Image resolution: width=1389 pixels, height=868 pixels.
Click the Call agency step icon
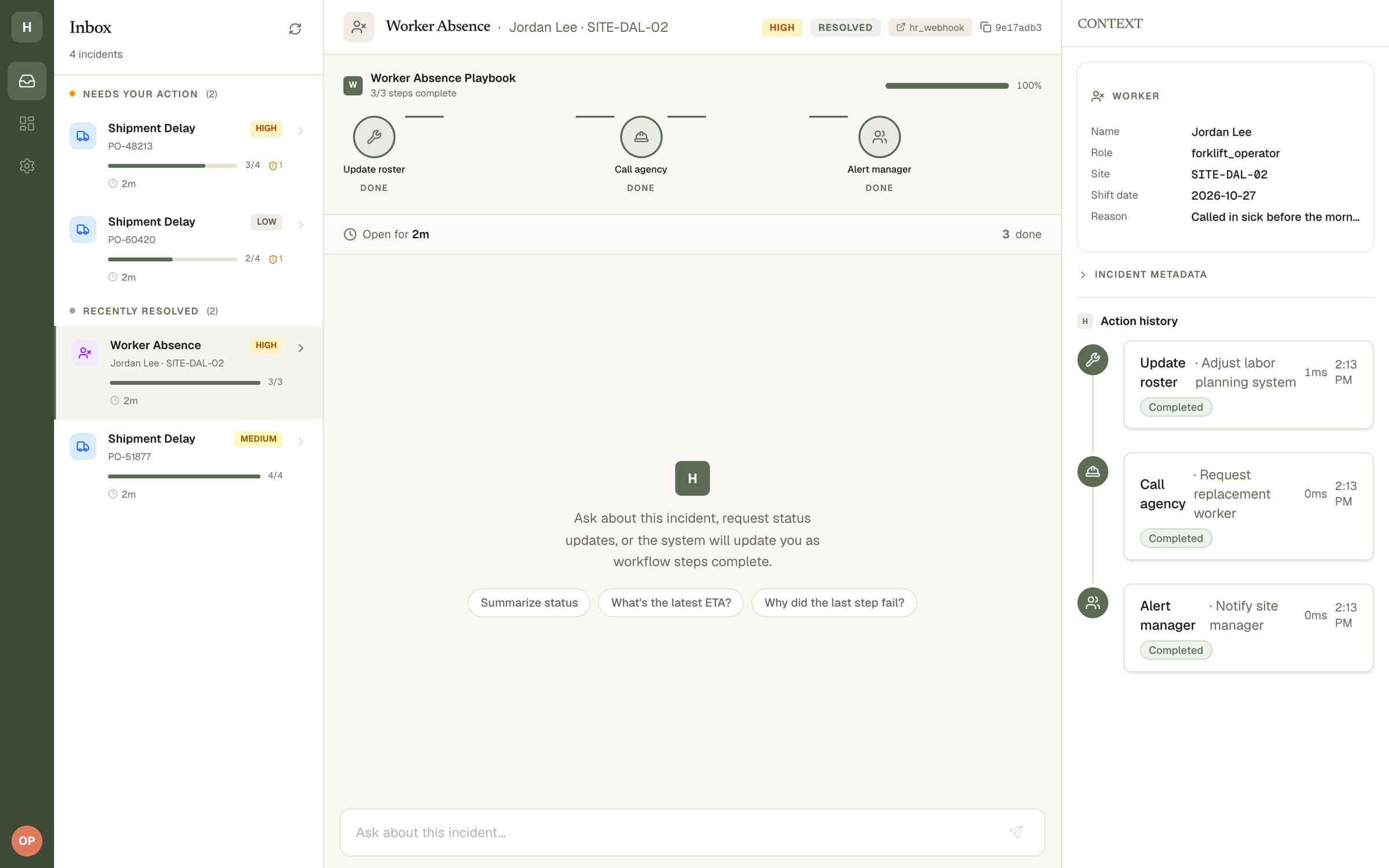pos(641,137)
